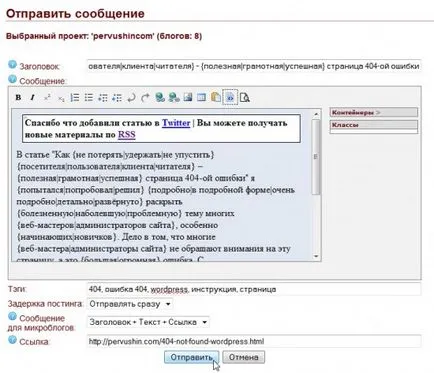Viewport: 434px width, 373px height.
Task: Remove a hyperlink using the unlink icon
Action: point(174,97)
